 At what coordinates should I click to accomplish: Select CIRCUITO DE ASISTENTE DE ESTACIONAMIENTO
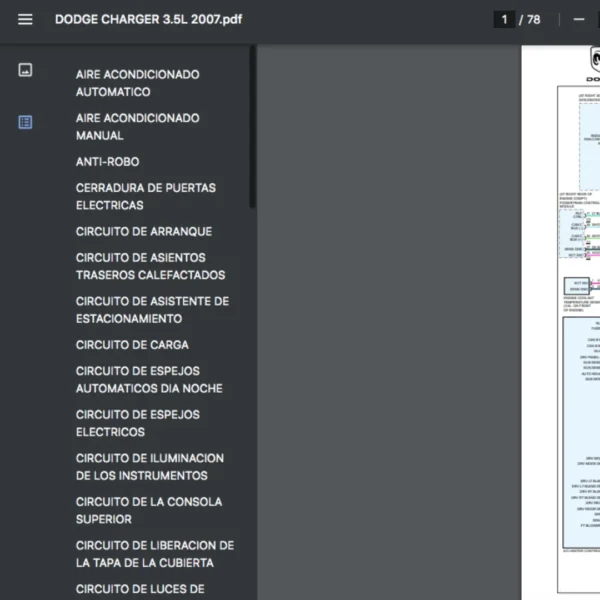pyautogui.click(x=152, y=310)
